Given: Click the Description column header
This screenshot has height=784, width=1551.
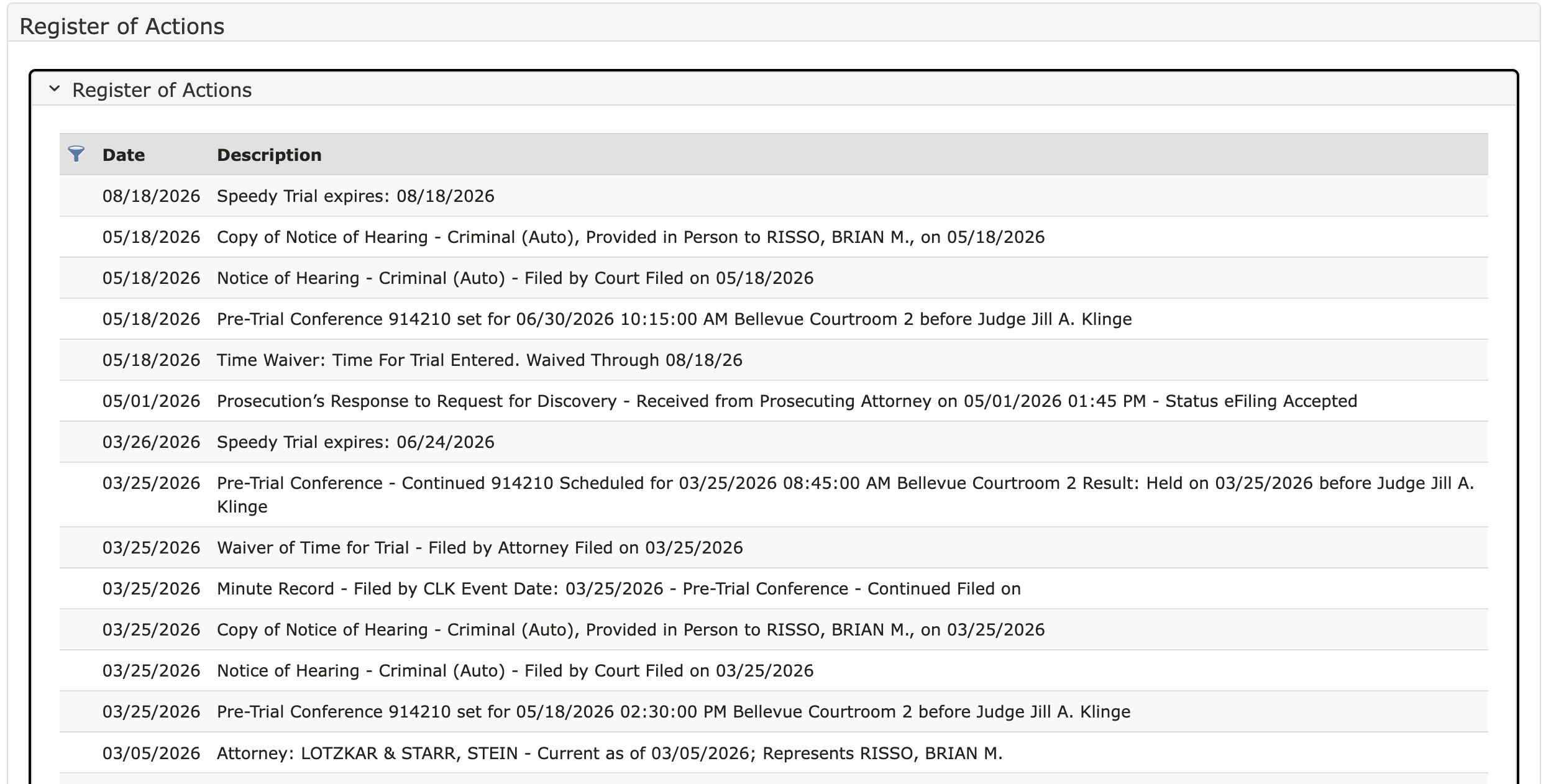Looking at the screenshot, I should pyautogui.click(x=269, y=155).
